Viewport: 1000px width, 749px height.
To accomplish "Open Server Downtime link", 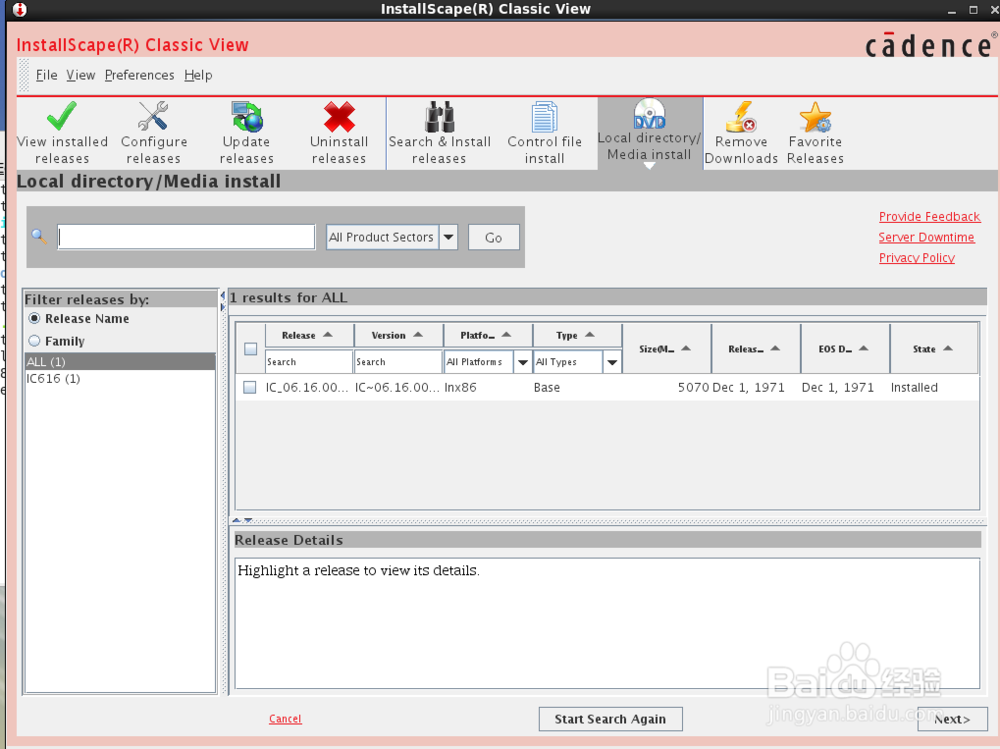I will pyautogui.click(x=926, y=237).
